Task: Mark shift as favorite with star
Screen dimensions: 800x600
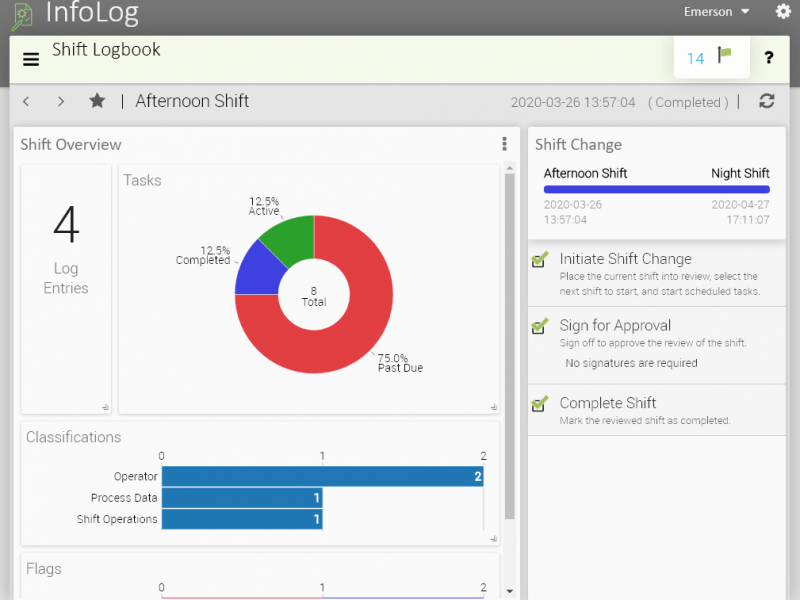Action: click(x=97, y=101)
